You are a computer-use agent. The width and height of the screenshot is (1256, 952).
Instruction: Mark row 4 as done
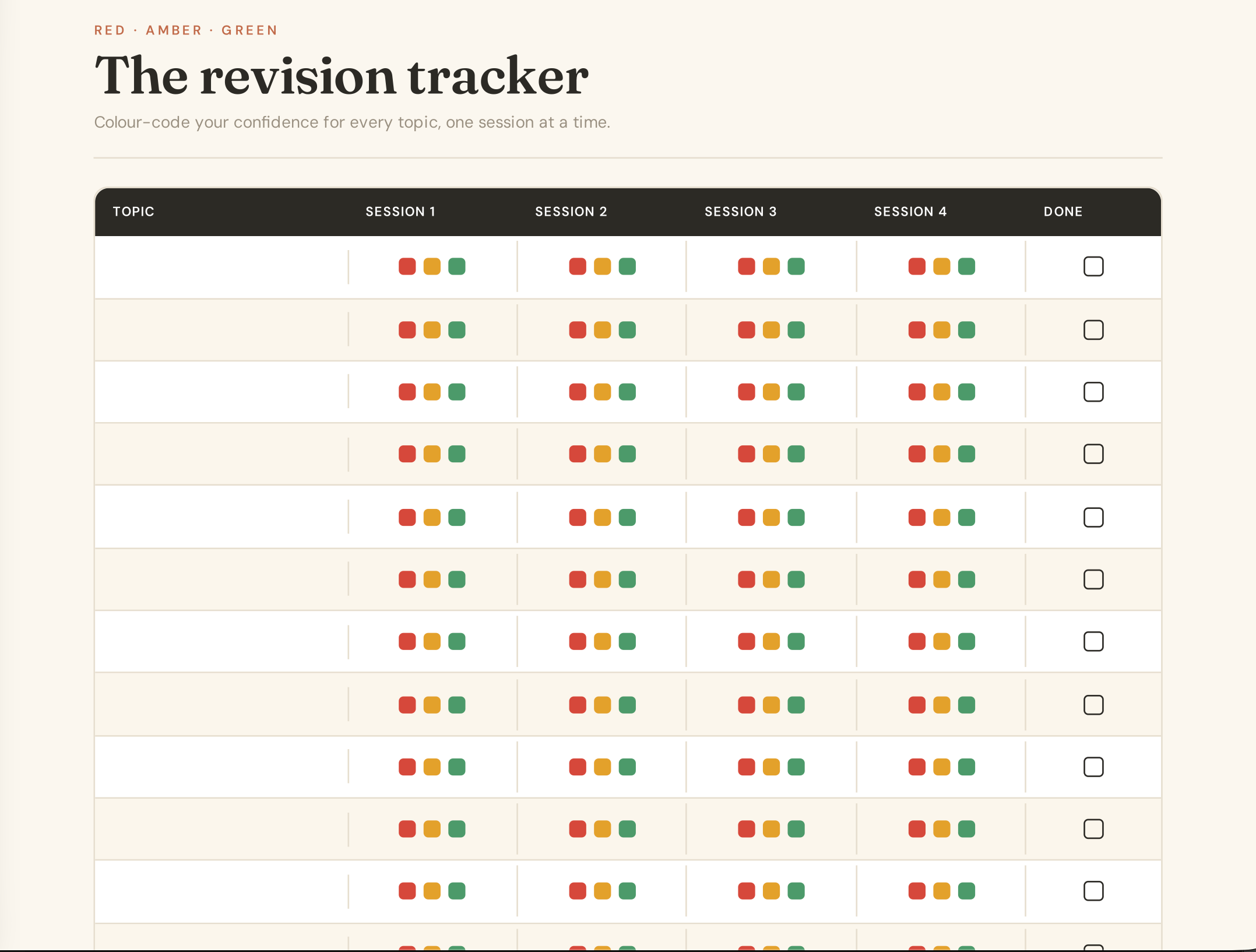click(x=1093, y=454)
